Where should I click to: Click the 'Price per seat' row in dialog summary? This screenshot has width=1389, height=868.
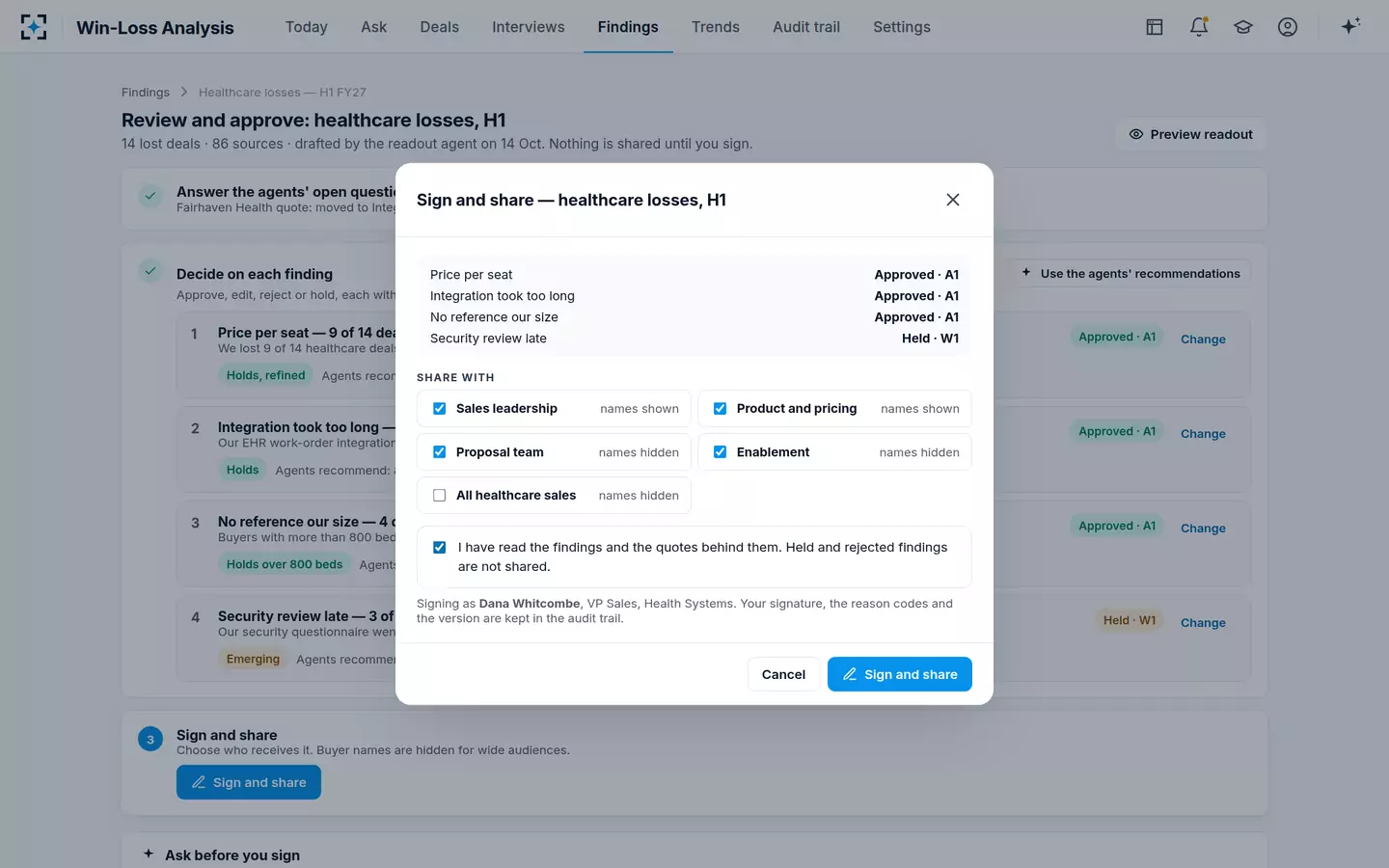point(694,275)
